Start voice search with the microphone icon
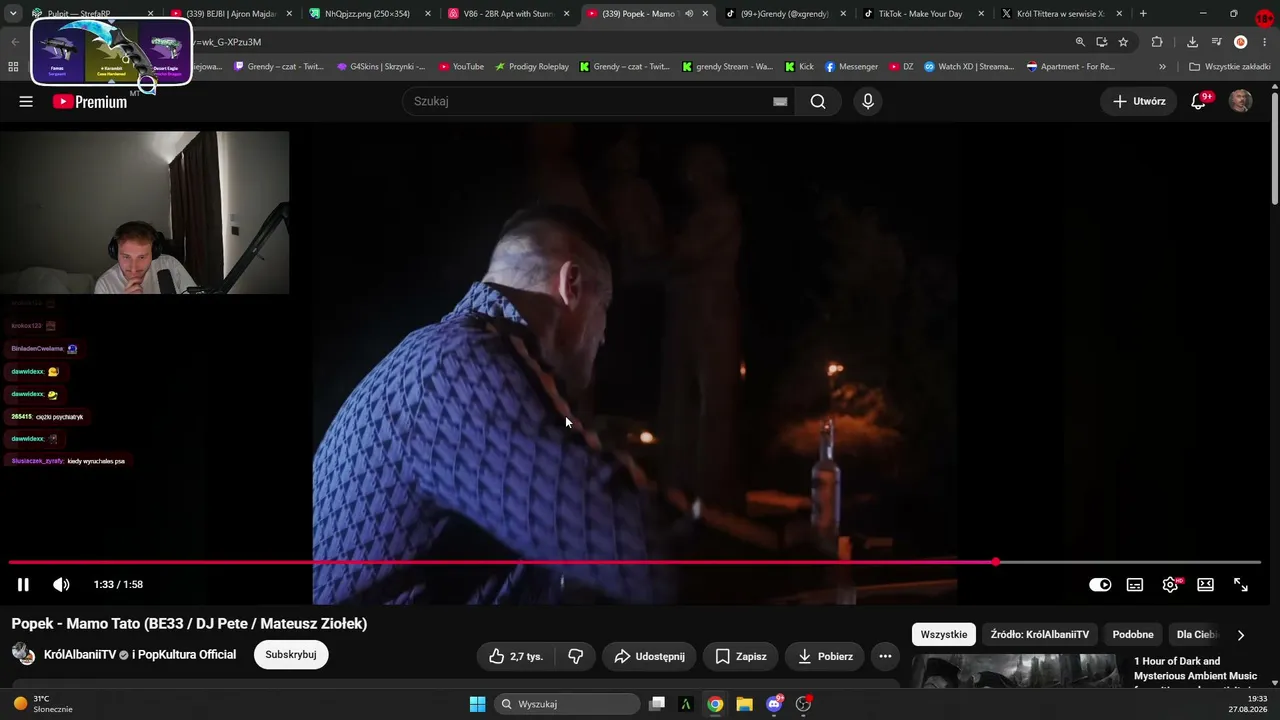The image size is (1280, 720). point(868,101)
